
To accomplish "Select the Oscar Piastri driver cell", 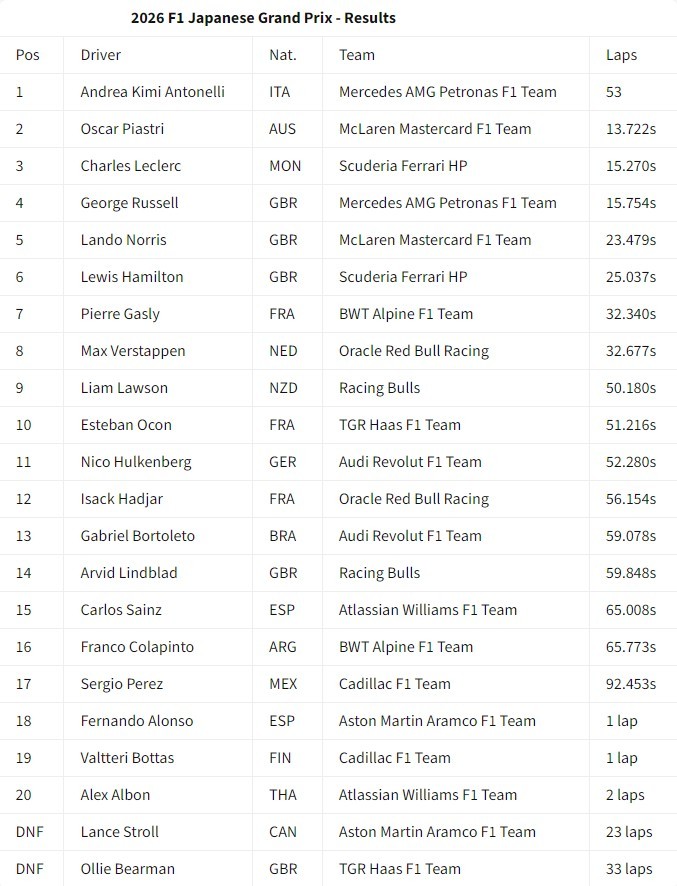I will (122, 129).
